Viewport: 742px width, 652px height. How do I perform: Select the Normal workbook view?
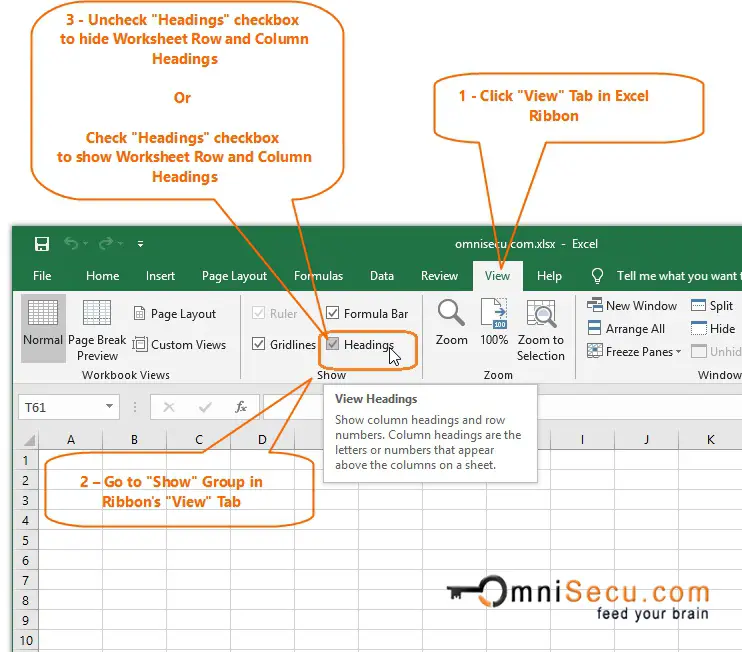coord(43,328)
